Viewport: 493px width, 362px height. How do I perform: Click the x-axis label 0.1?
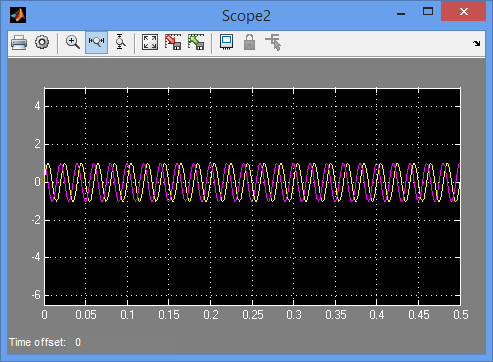click(x=127, y=315)
